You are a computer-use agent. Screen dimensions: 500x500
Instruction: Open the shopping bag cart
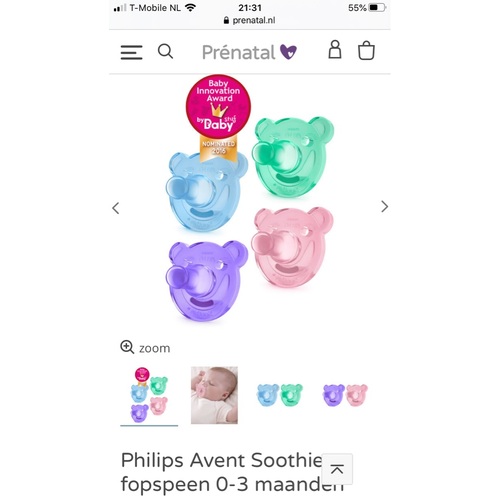(366, 50)
